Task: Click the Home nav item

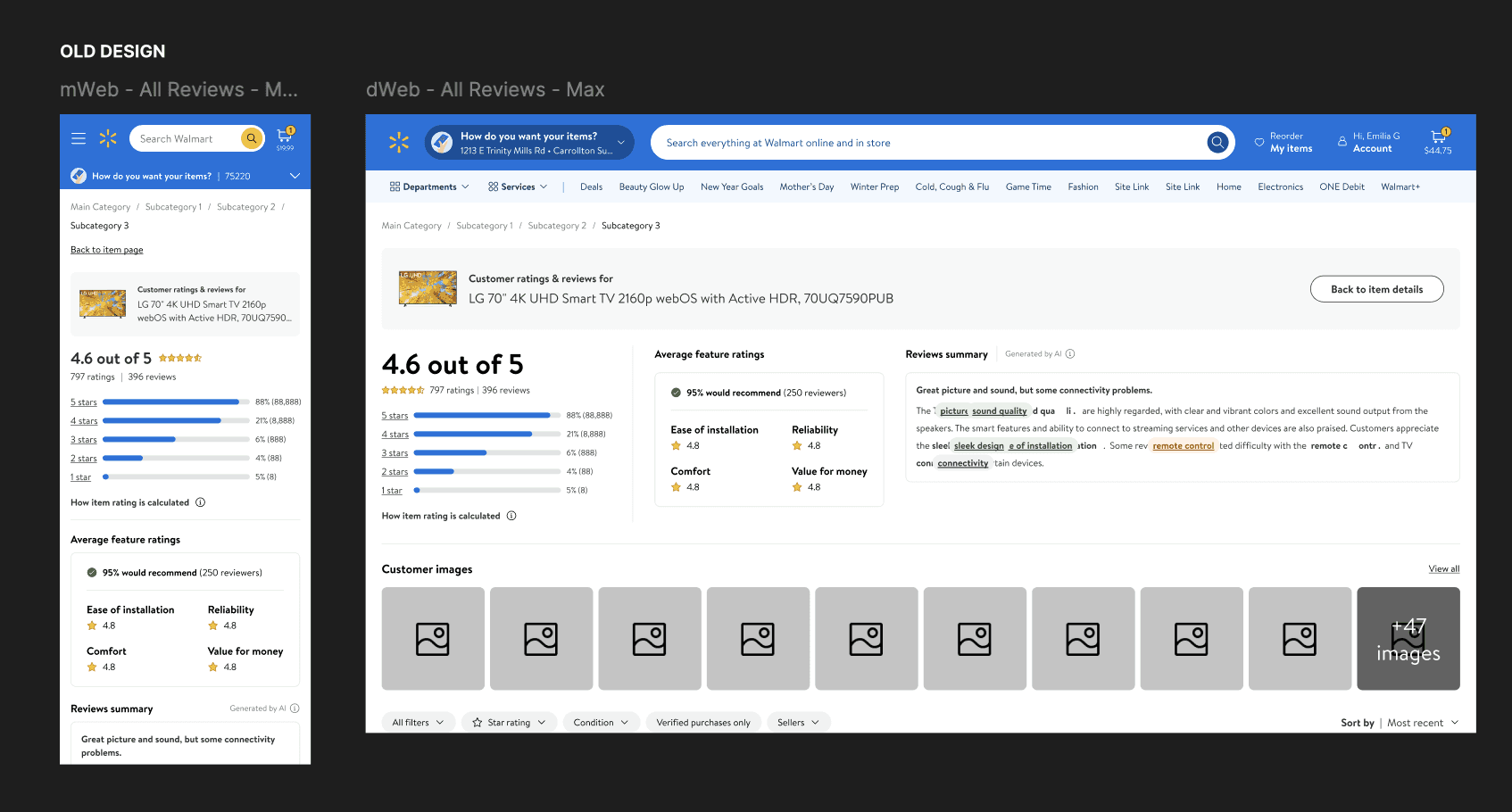Action: pyautogui.click(x=1228, y=186)
